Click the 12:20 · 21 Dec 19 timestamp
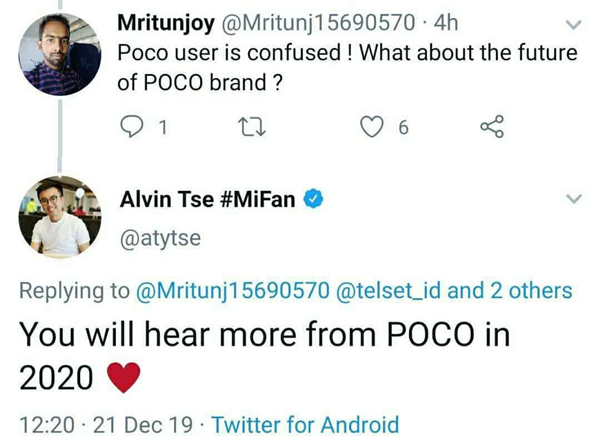This screenshot has height=447, width=600. tap(106, 425)
